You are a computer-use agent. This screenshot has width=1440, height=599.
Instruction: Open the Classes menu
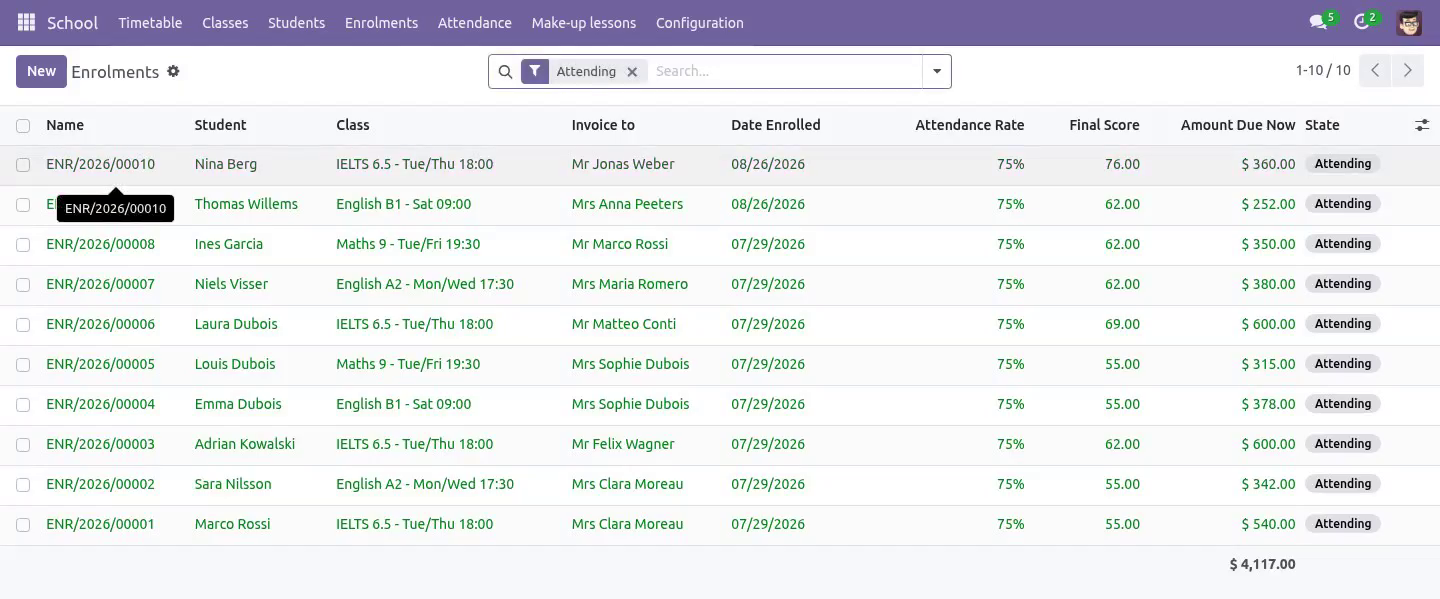pos(225,22)
